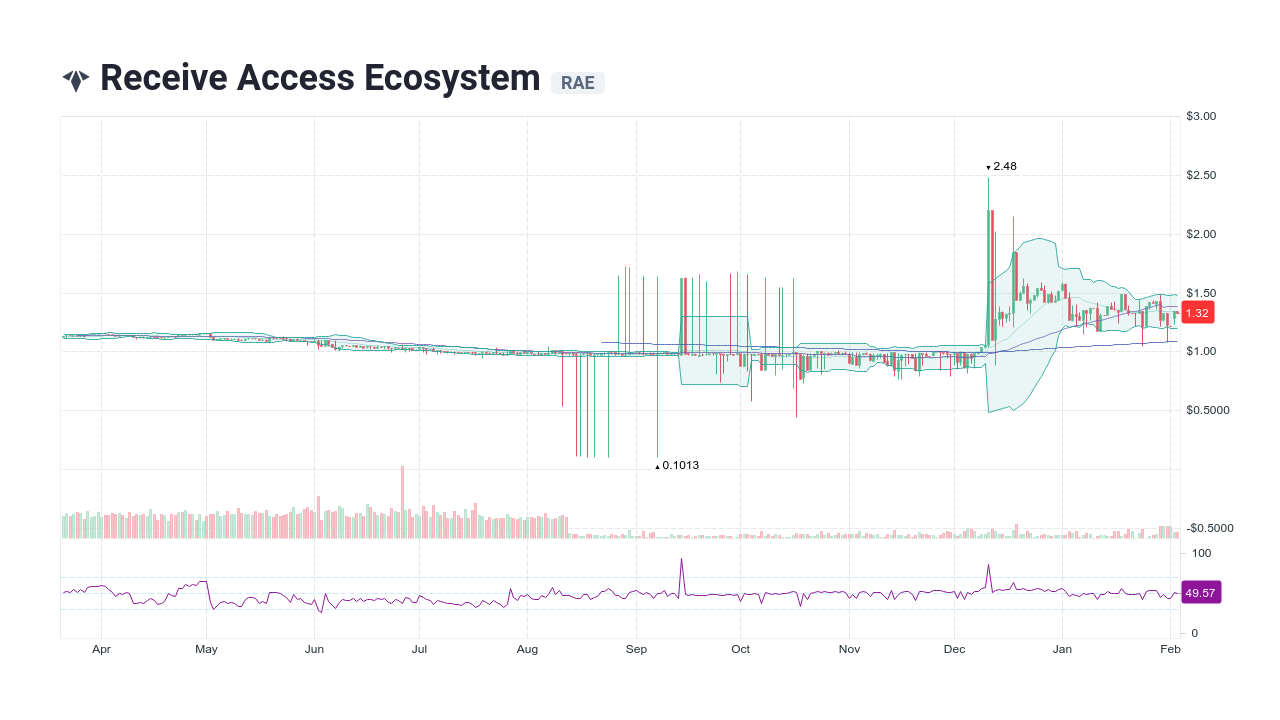Click the tallest volume bar near July
The image size is (1280, 720).
point(401,495)
